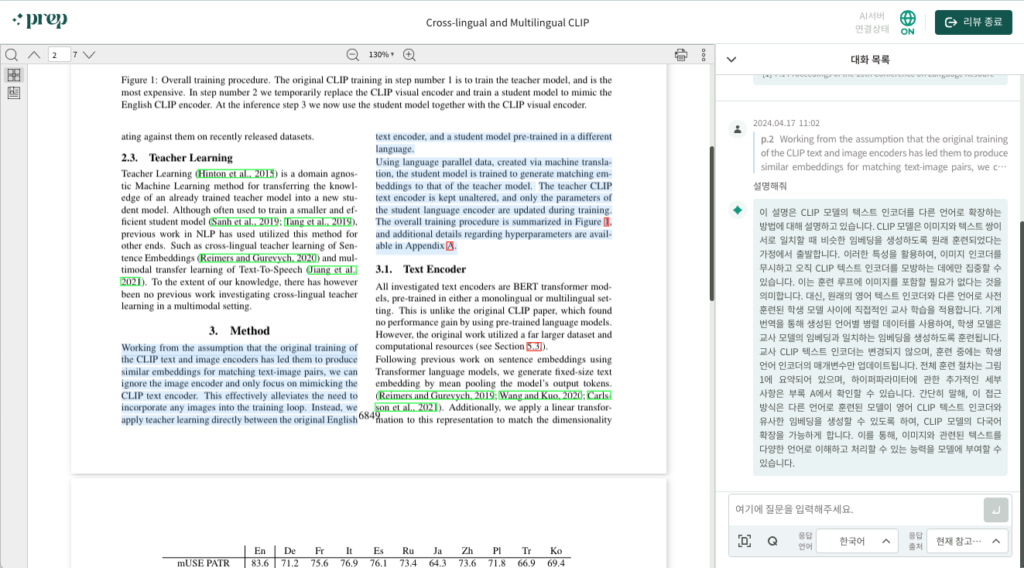Follow the Appendix A reference link
Viewport: 1024px width, 568px height.
pyautogui.click(x=450, y=246)
